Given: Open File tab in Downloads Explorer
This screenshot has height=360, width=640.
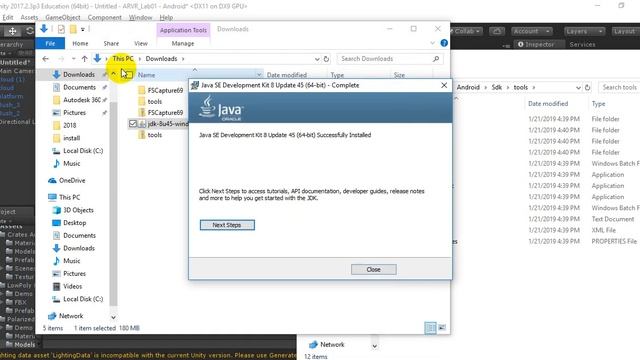Looking at the screenshot, I should pos(50,43).
